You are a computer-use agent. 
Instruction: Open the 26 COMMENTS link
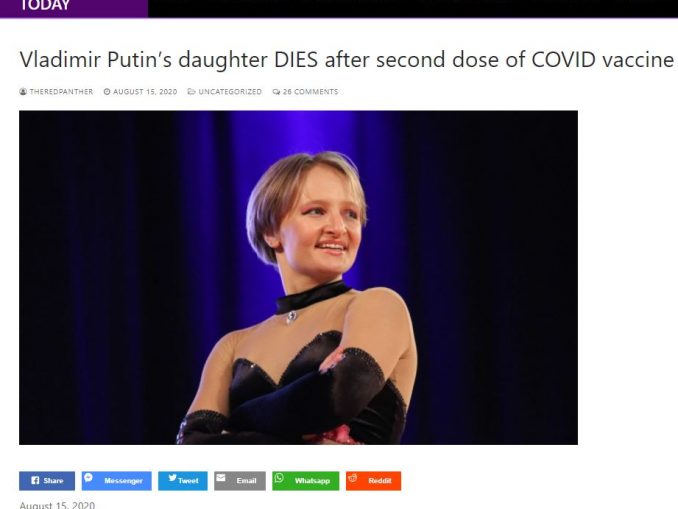coord(310,92)
